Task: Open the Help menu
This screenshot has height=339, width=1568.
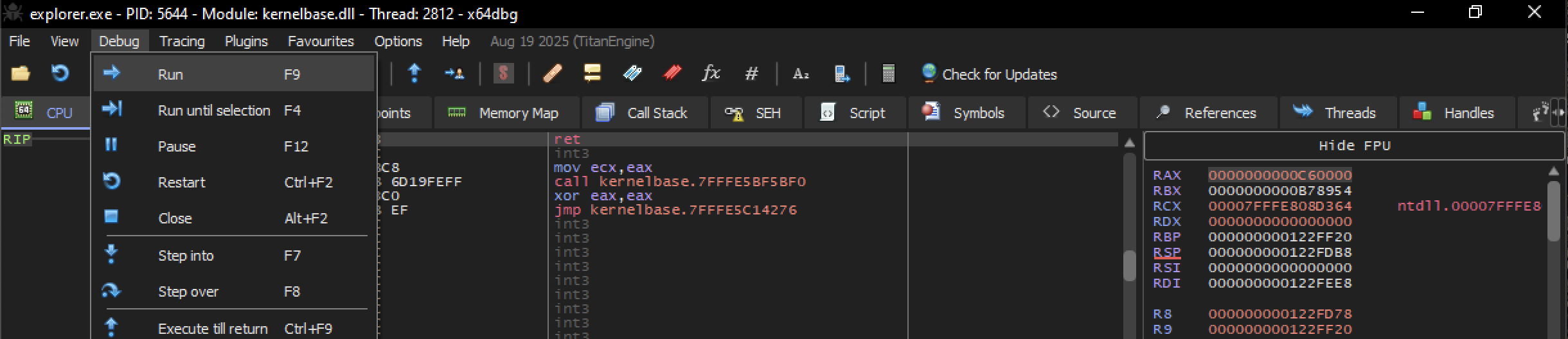Action: 456,41
